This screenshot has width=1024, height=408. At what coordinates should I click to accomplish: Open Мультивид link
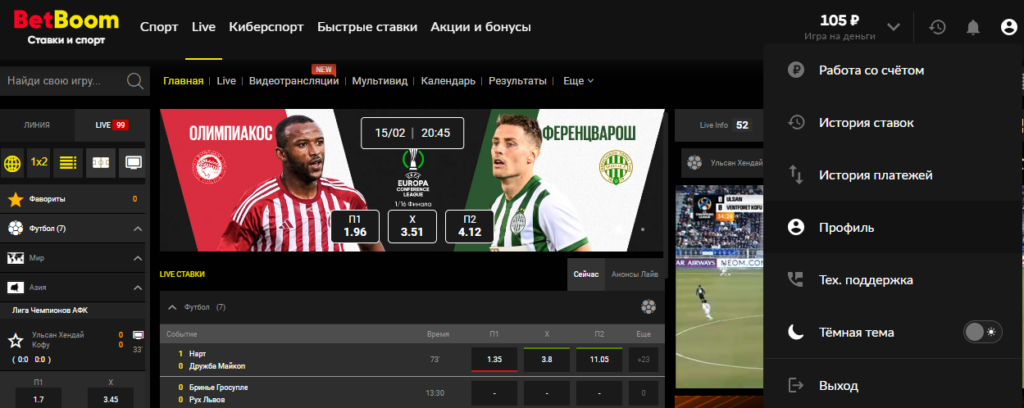pyautogui.click(x=379, y=81)
